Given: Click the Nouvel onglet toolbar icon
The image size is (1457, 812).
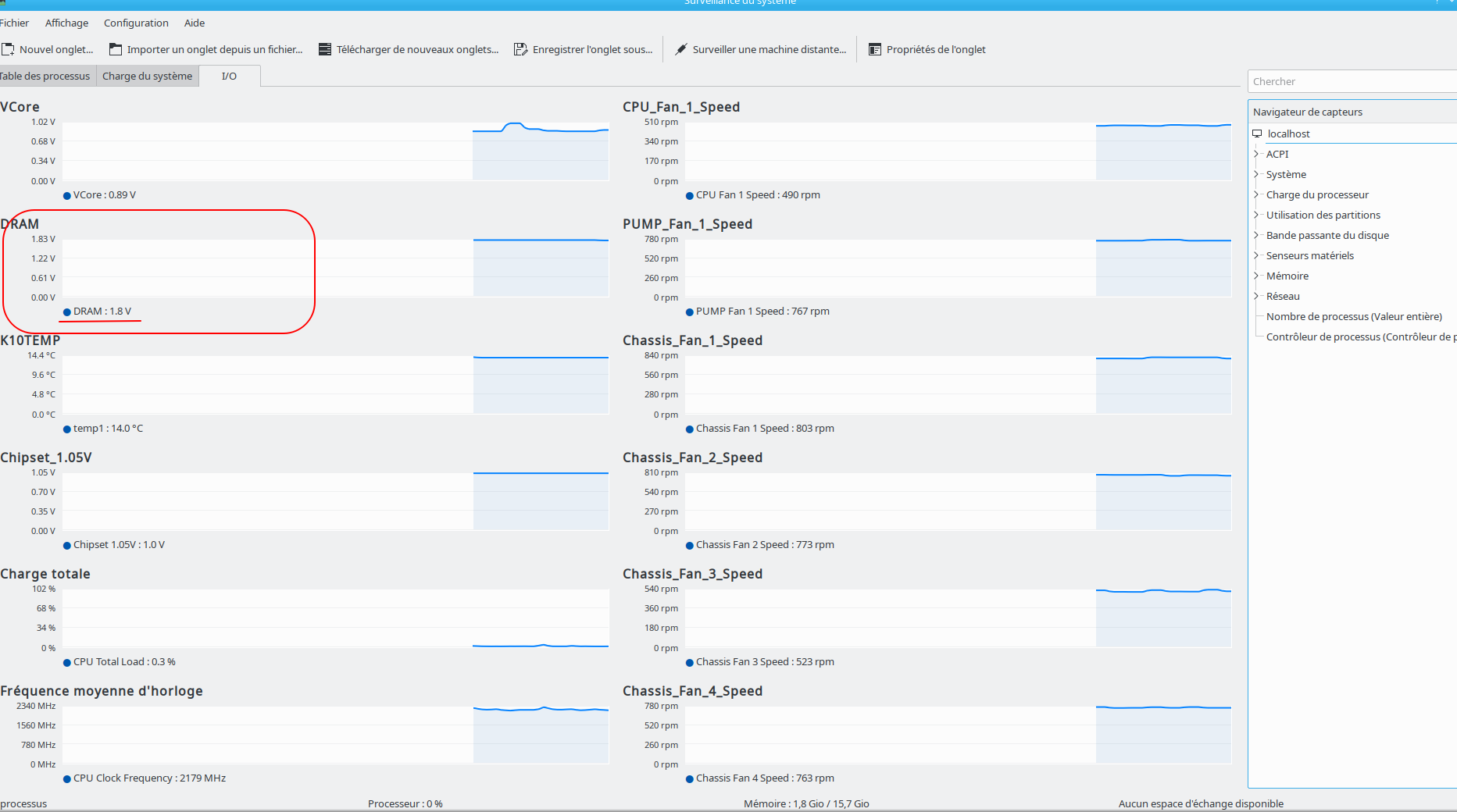Looking at the screenshot, I should click(8, 49).
